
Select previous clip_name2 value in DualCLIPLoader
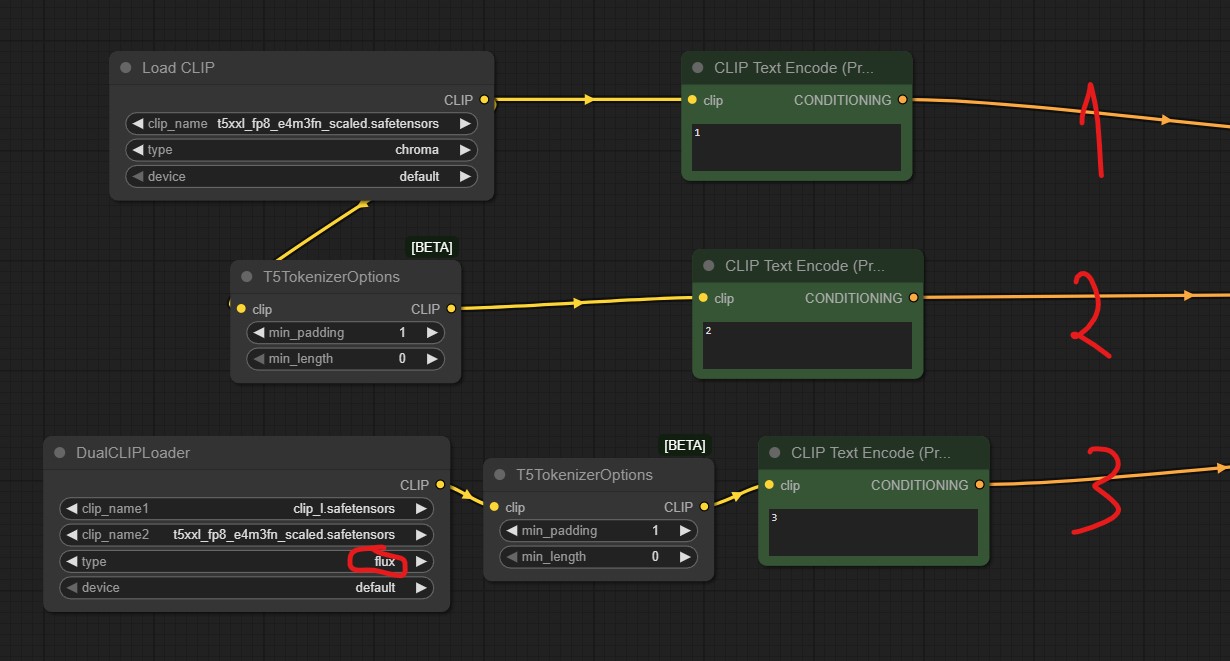tap(72, 535)
